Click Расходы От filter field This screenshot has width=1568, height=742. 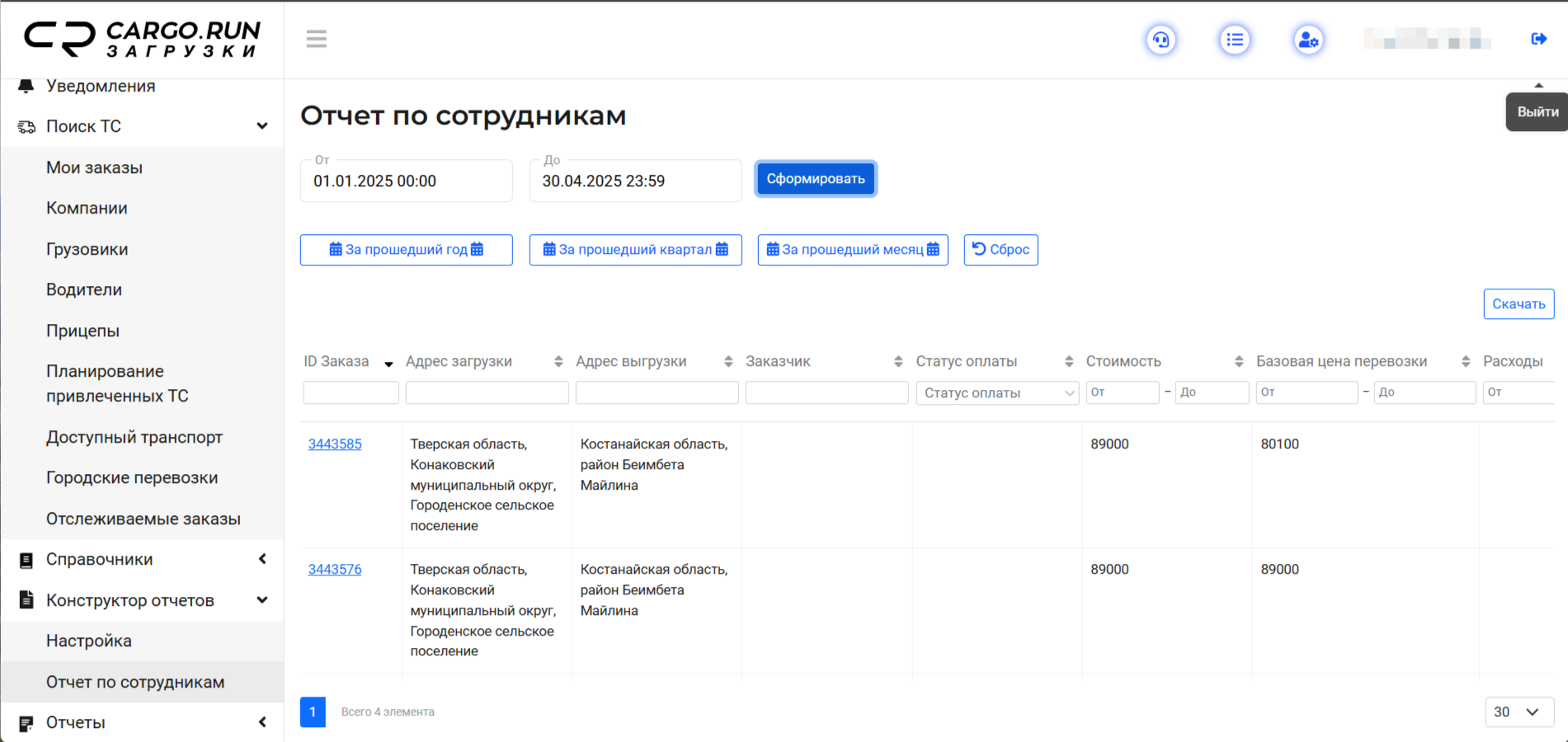pyautogui.click(x=1519, y=392)
